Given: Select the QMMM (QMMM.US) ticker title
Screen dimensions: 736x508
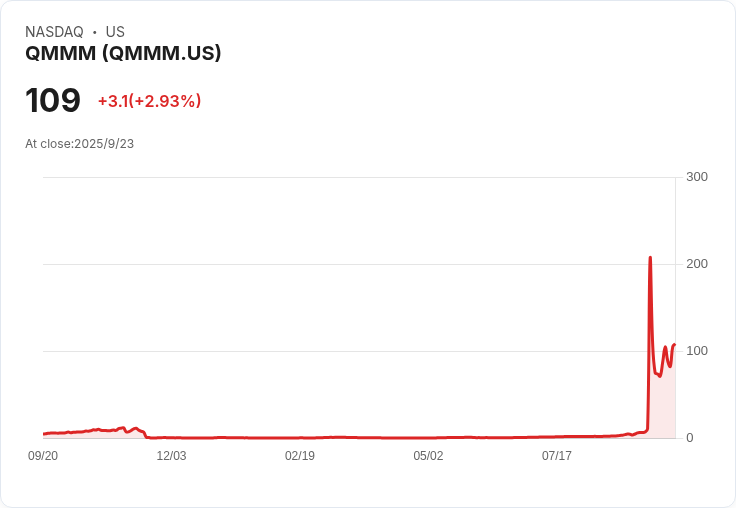Looking at the screenshot, I should click(x=123, y=53).
